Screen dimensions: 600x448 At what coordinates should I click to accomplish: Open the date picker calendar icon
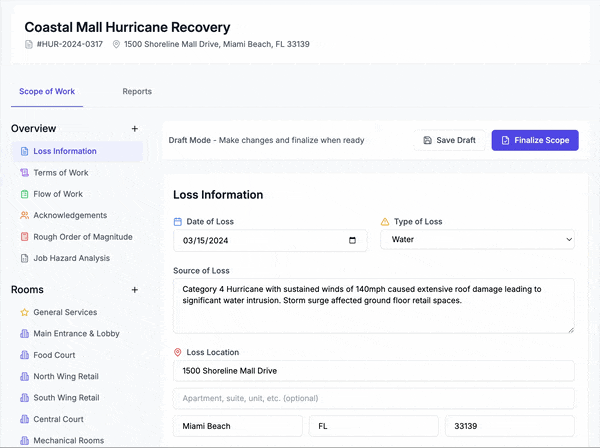(352, 241)
